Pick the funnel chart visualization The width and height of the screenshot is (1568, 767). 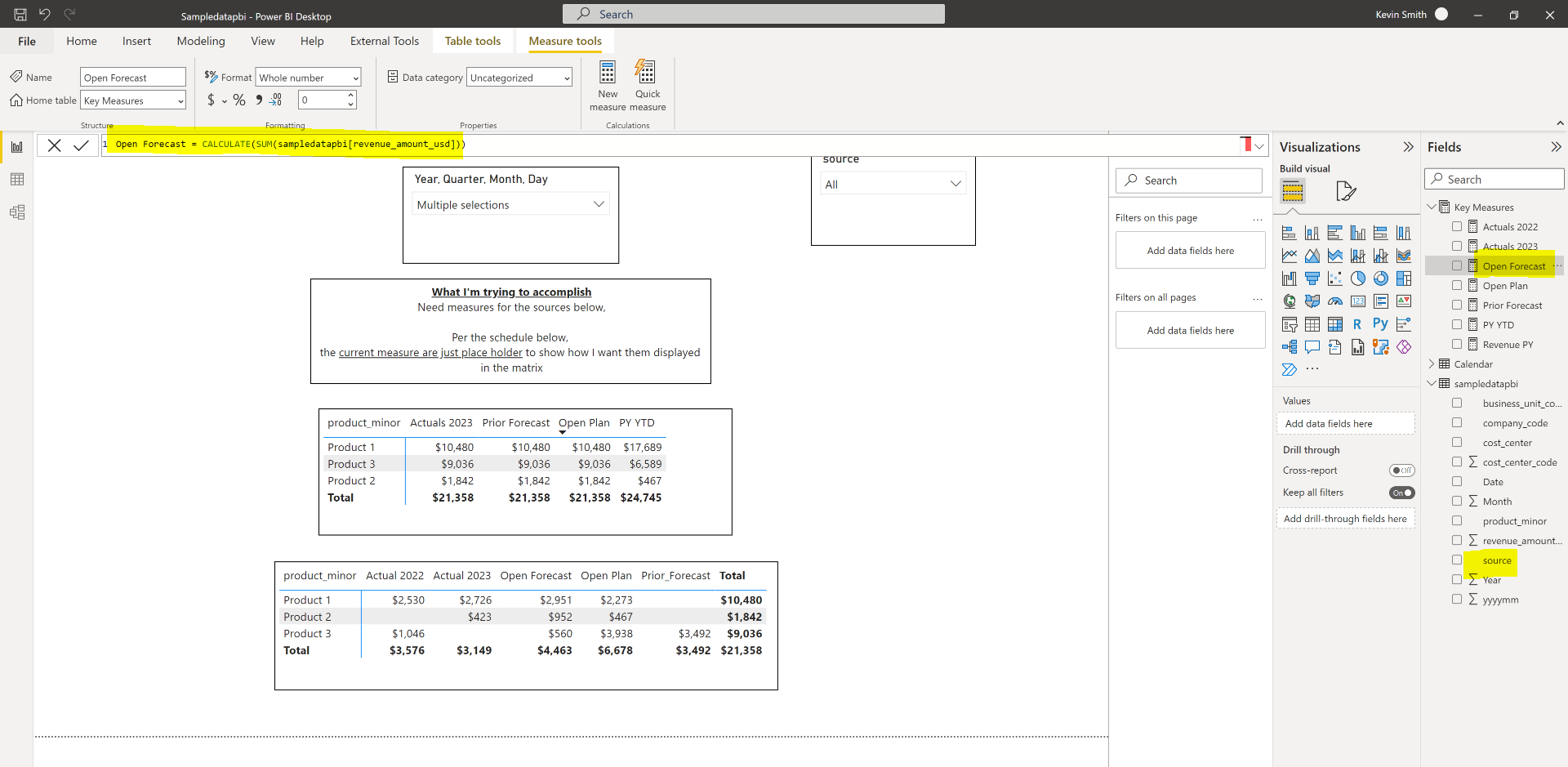(x=1312, y=279)
